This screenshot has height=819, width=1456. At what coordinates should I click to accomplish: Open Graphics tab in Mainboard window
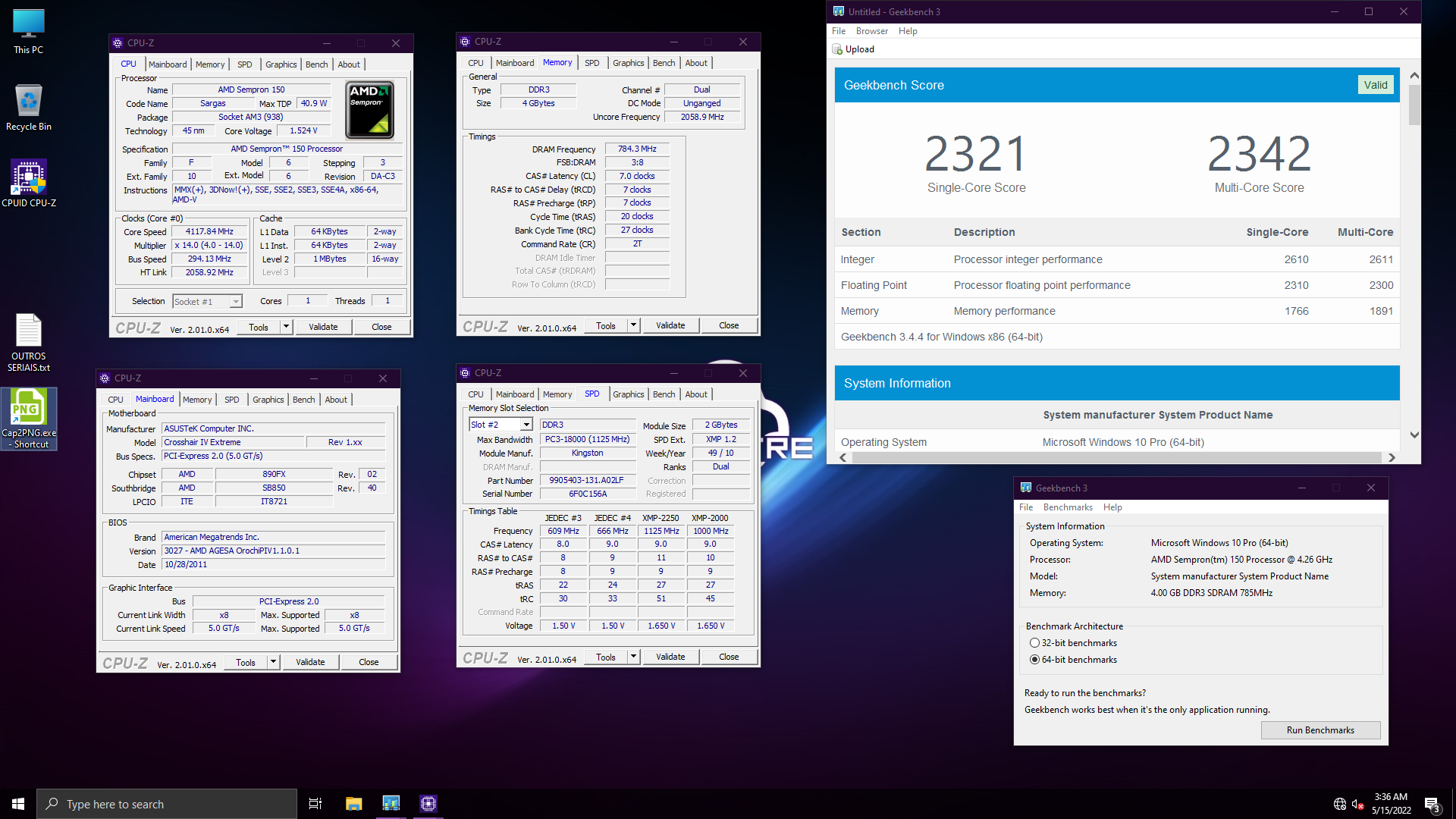click(x=268, y=400)
